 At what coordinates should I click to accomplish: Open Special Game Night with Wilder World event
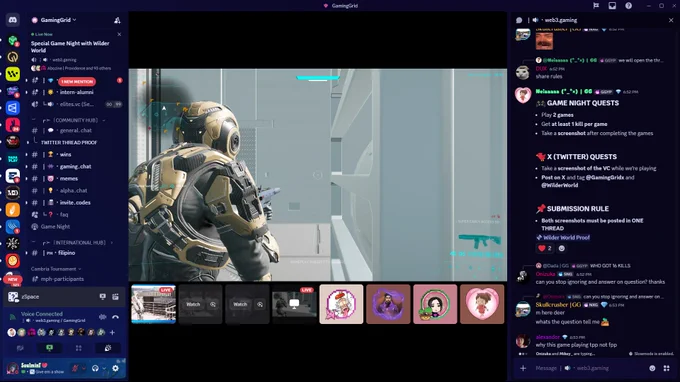coord(70,47)
